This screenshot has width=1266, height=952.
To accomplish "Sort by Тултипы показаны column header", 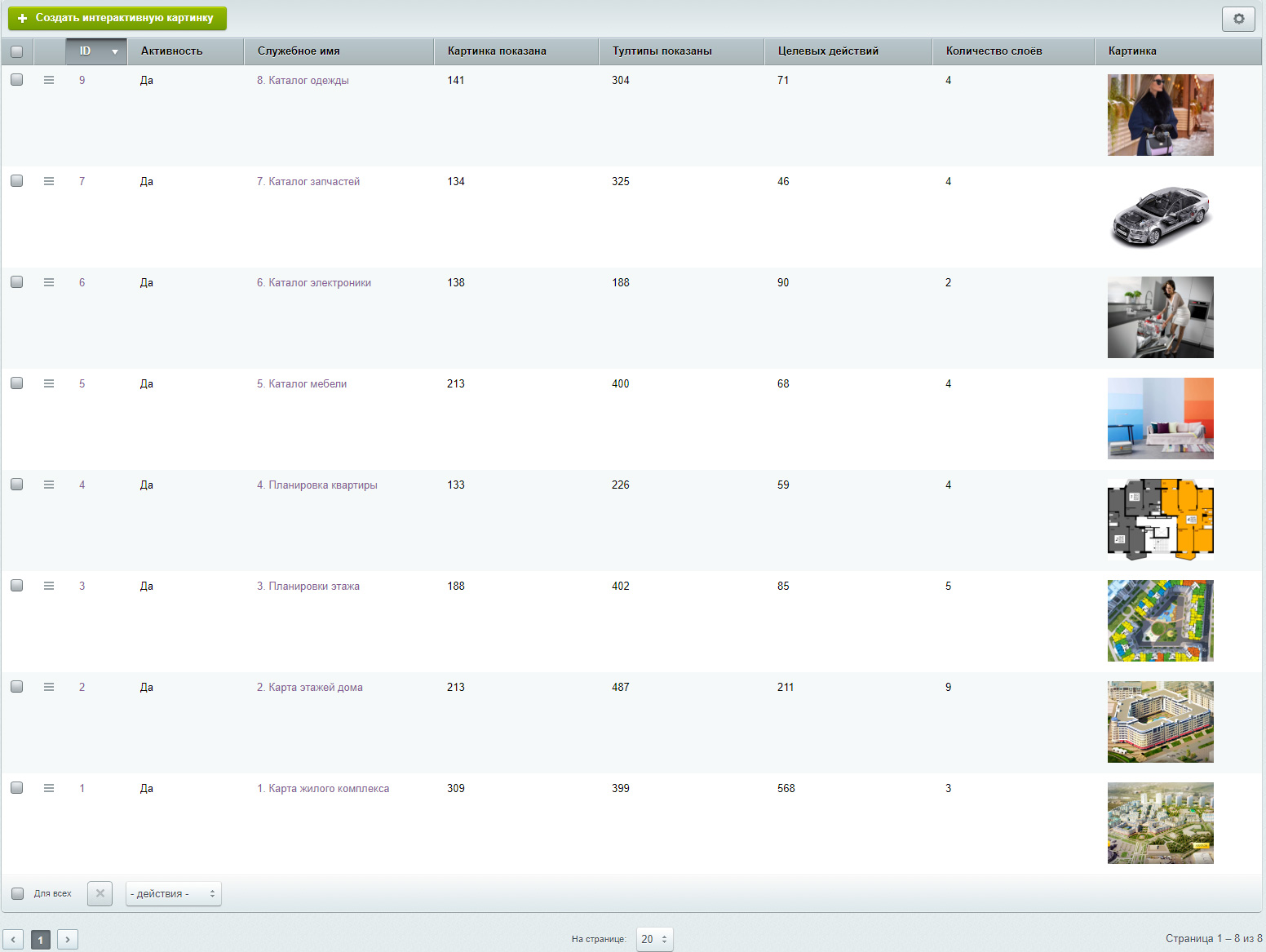I will [681, 51].
